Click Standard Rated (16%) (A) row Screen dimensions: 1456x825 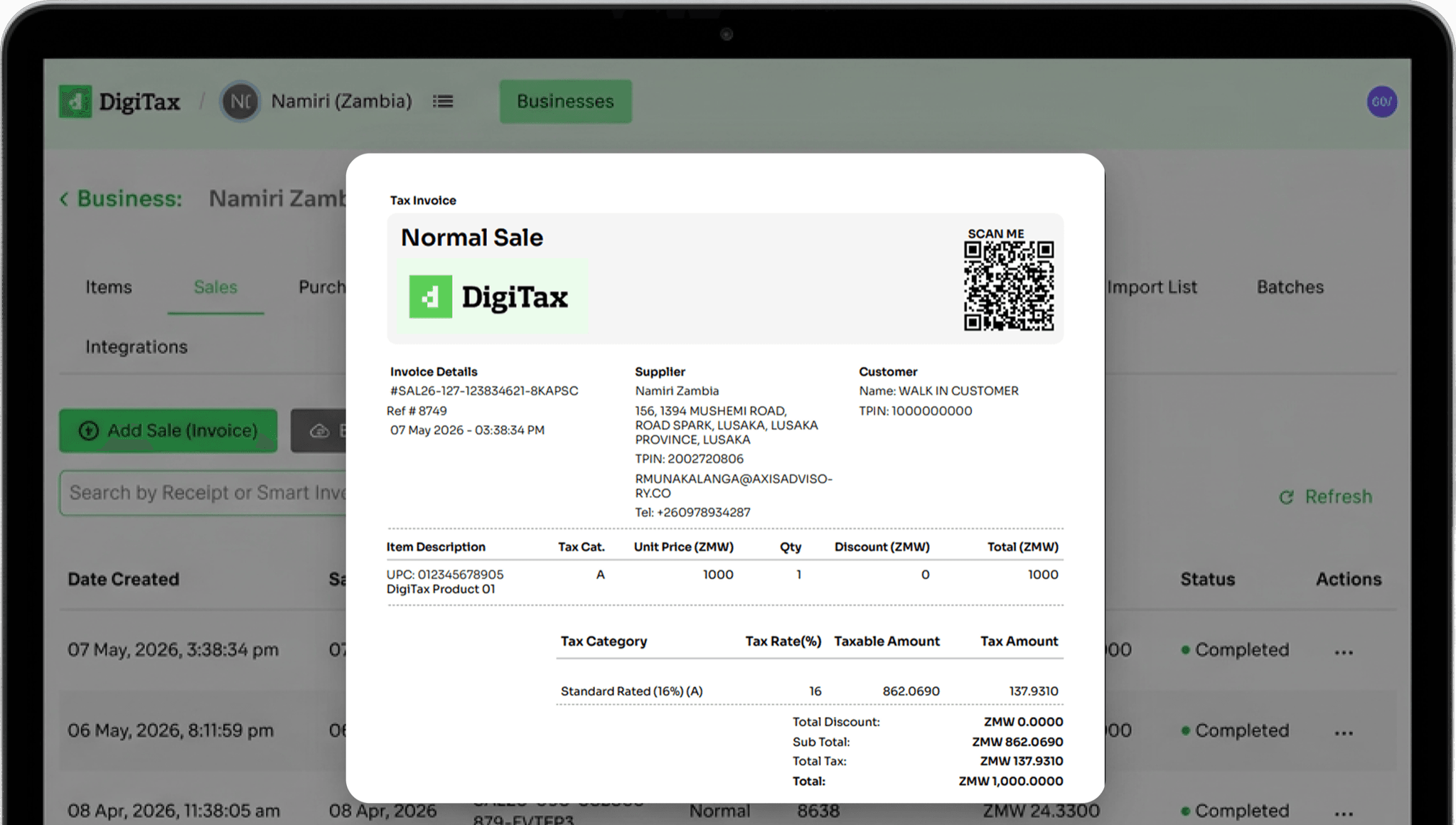(809, 691)
